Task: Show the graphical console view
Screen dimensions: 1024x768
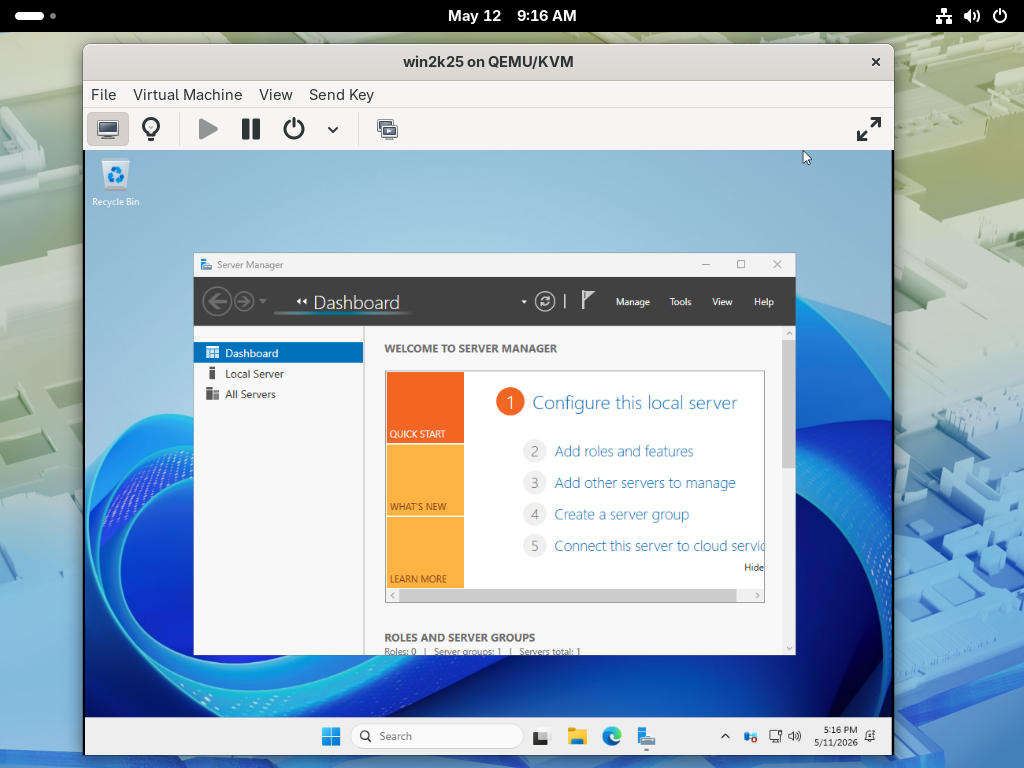Action: pos(108,129)
